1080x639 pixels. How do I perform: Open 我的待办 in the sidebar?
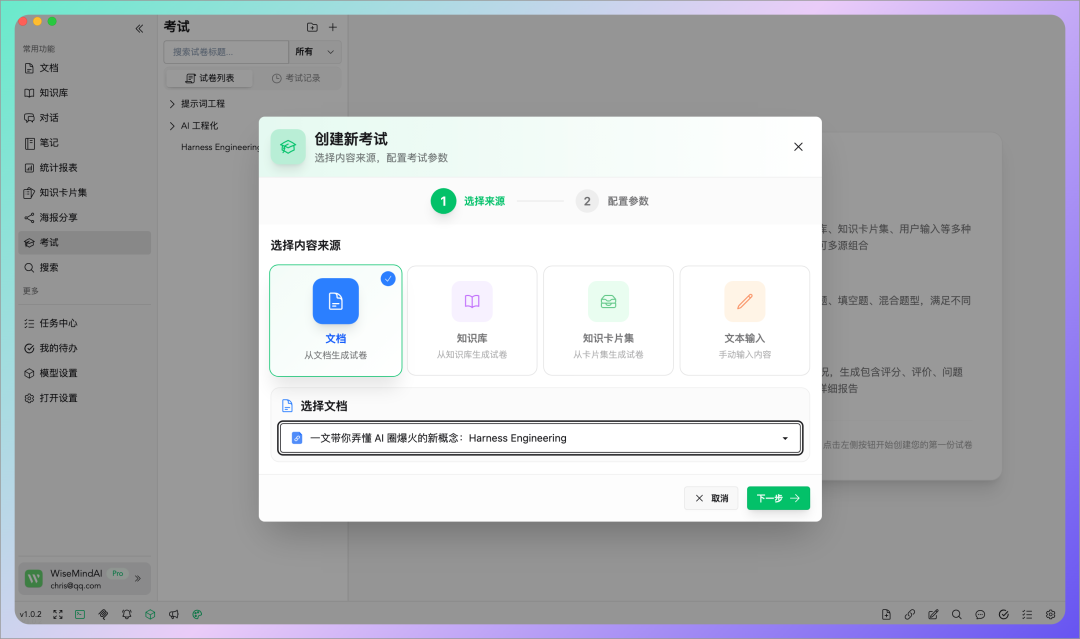[84, 348]
